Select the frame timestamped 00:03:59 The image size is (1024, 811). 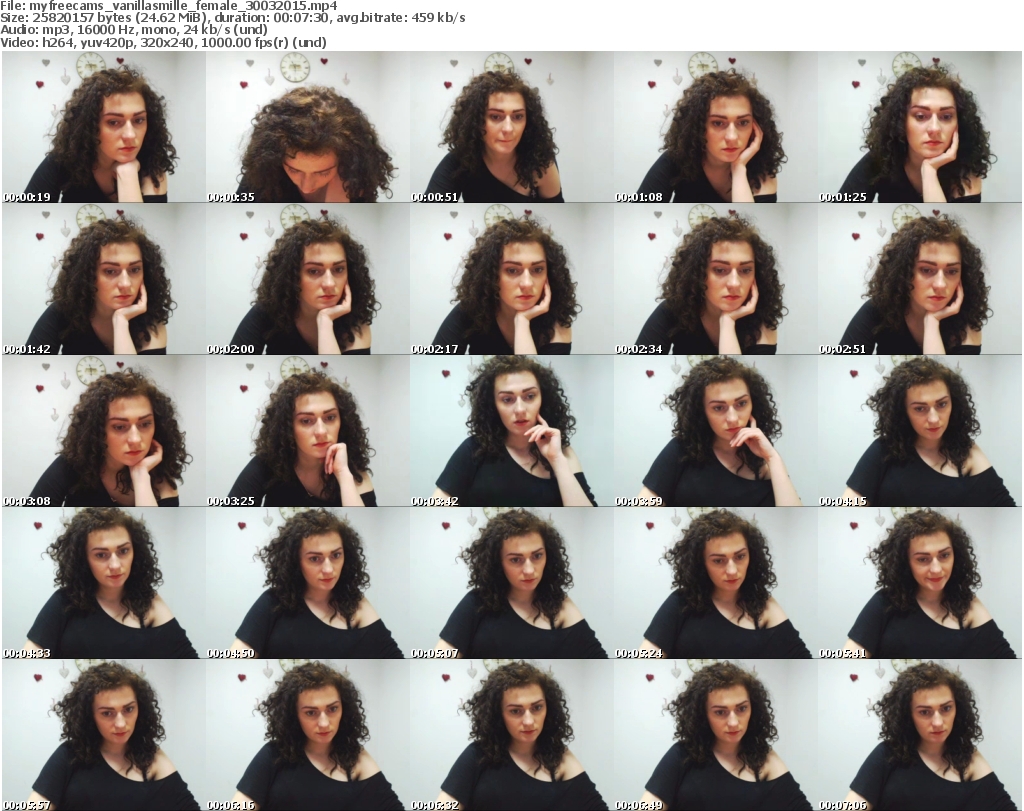pyautogui.click(x=716, y=431)
